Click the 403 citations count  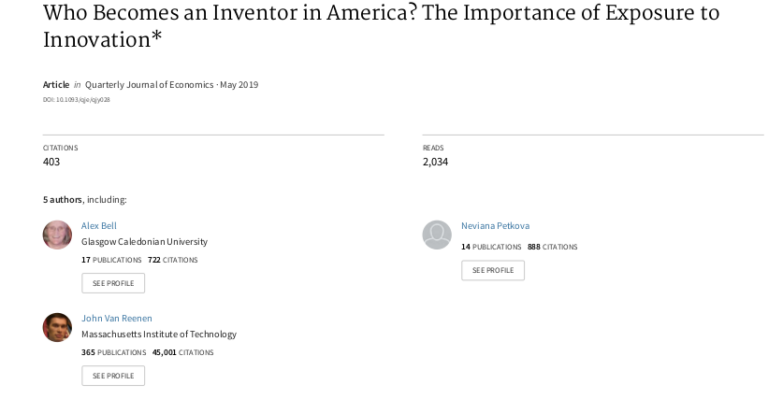tap(51, 162)
